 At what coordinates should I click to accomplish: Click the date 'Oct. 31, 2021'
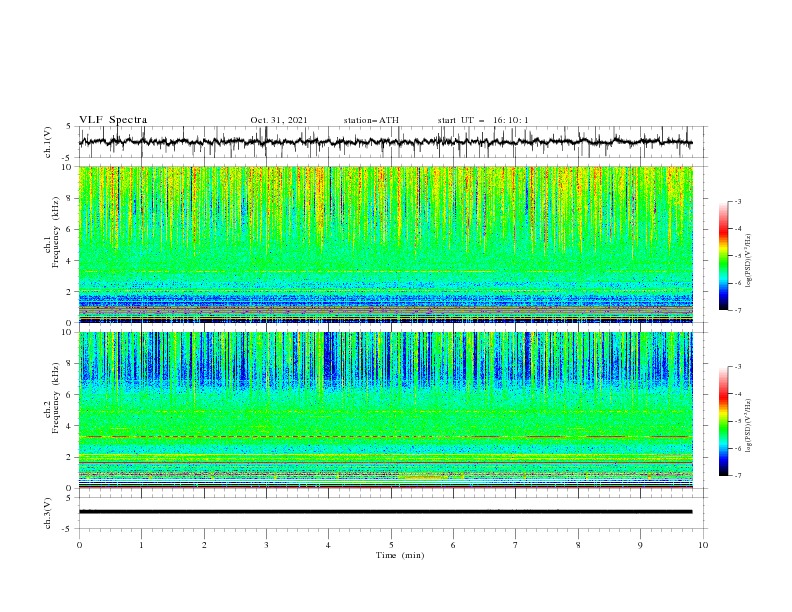[x=278, y=120]
